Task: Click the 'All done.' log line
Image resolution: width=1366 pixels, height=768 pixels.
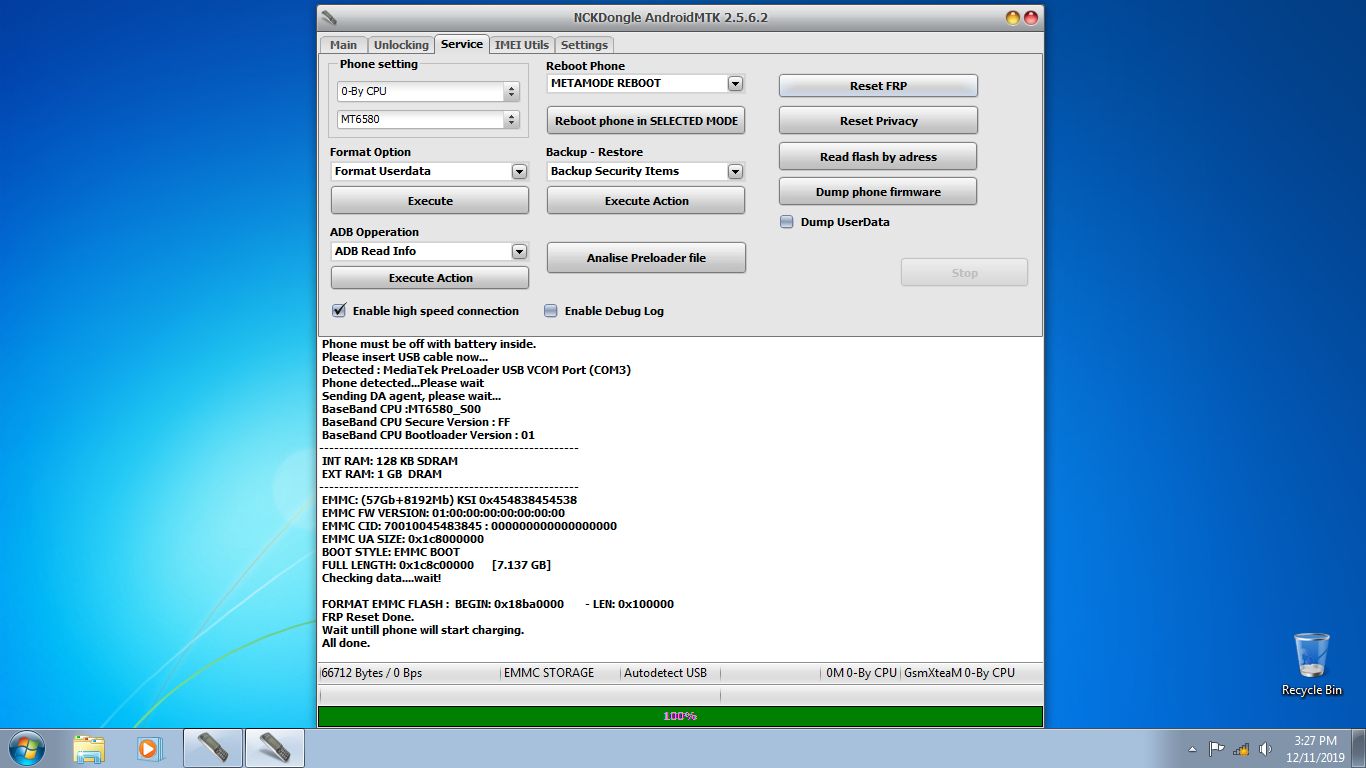Action: pyautogui.click(x=346, y=643)
